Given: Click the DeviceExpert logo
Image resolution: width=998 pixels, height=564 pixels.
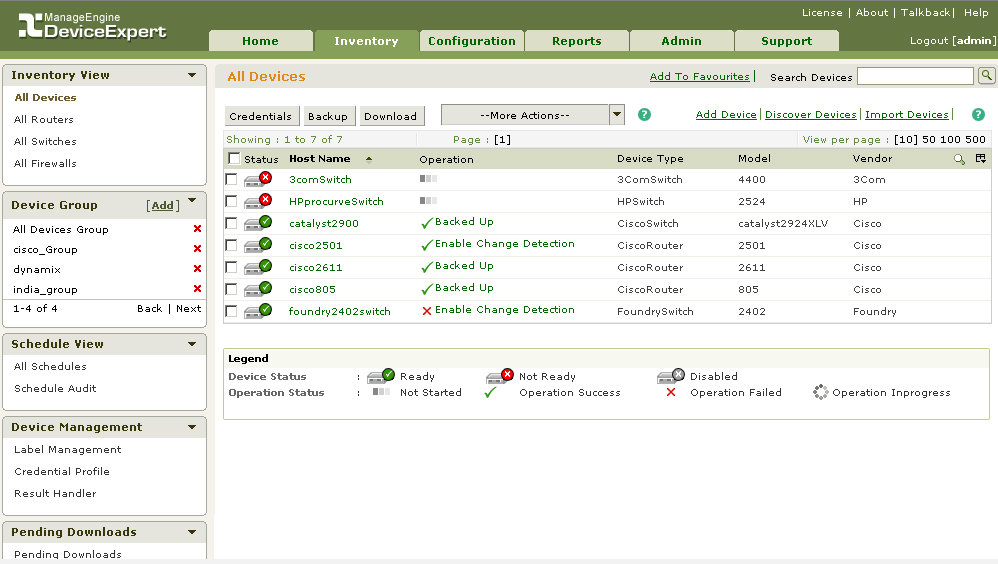Looking at the screenshot, I should pyautogui.click(x=92, y=26).
